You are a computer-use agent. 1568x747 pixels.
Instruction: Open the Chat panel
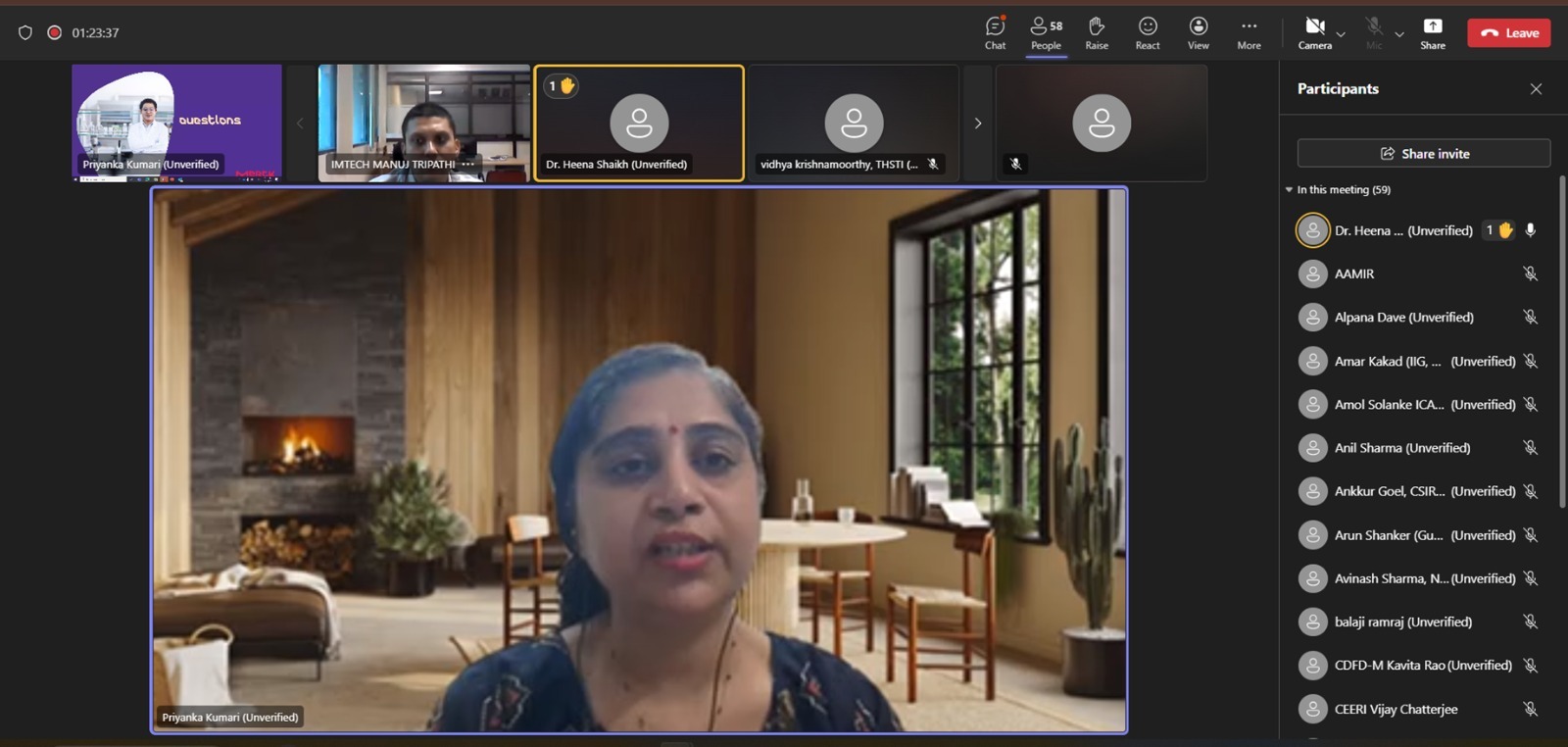pyautogui.click(x=995, y=32)
